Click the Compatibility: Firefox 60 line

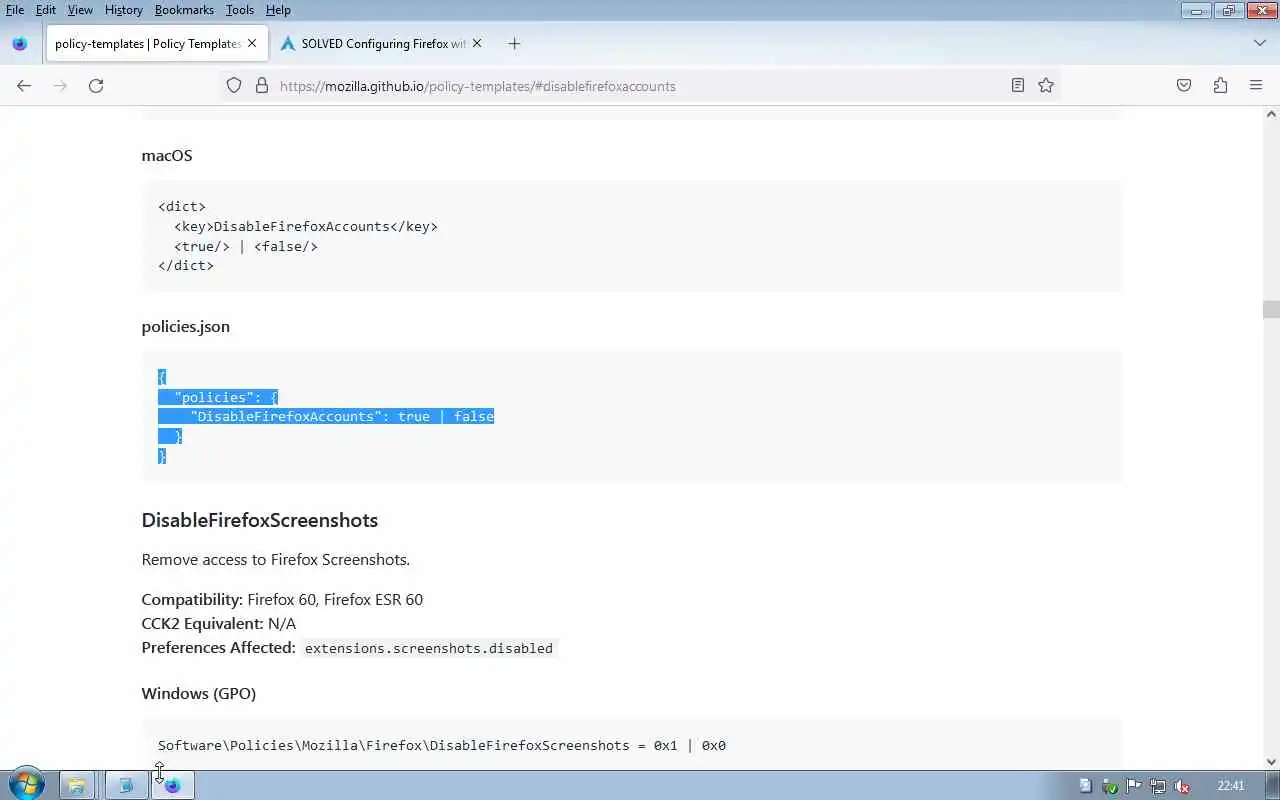282,599
